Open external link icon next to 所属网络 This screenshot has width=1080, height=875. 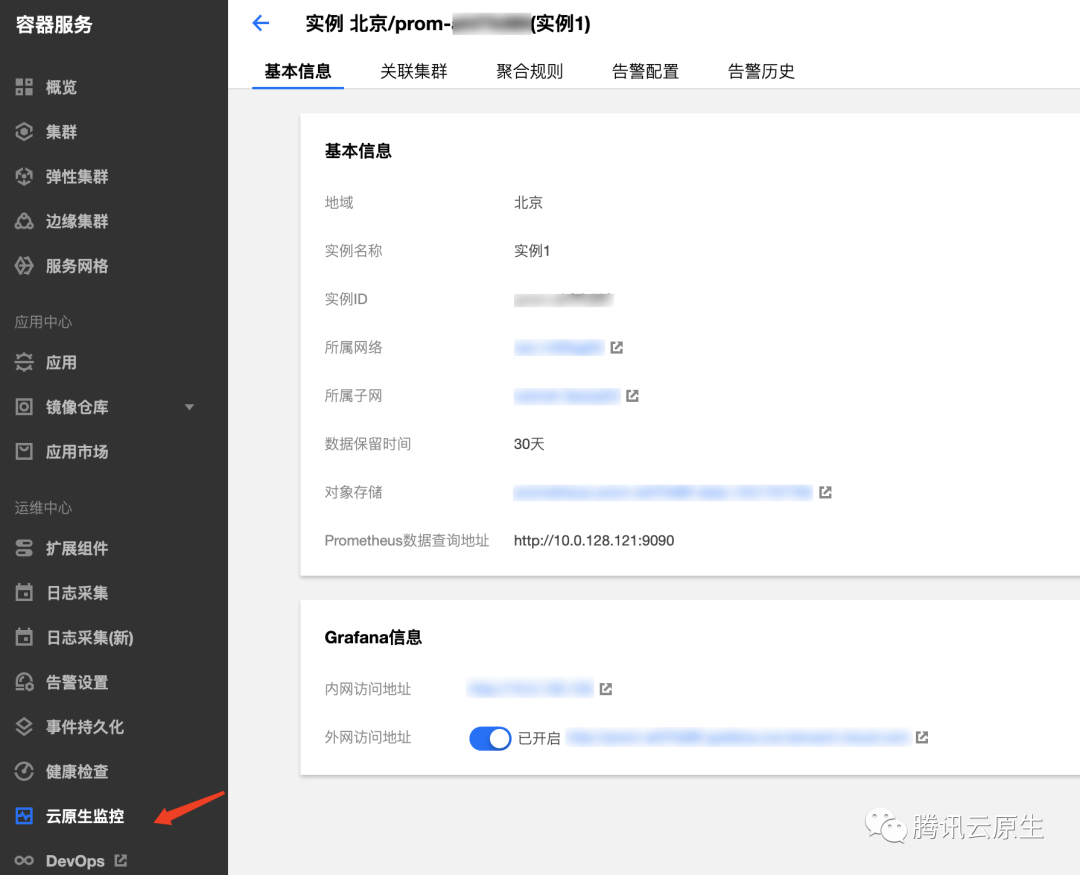point(617,348)
